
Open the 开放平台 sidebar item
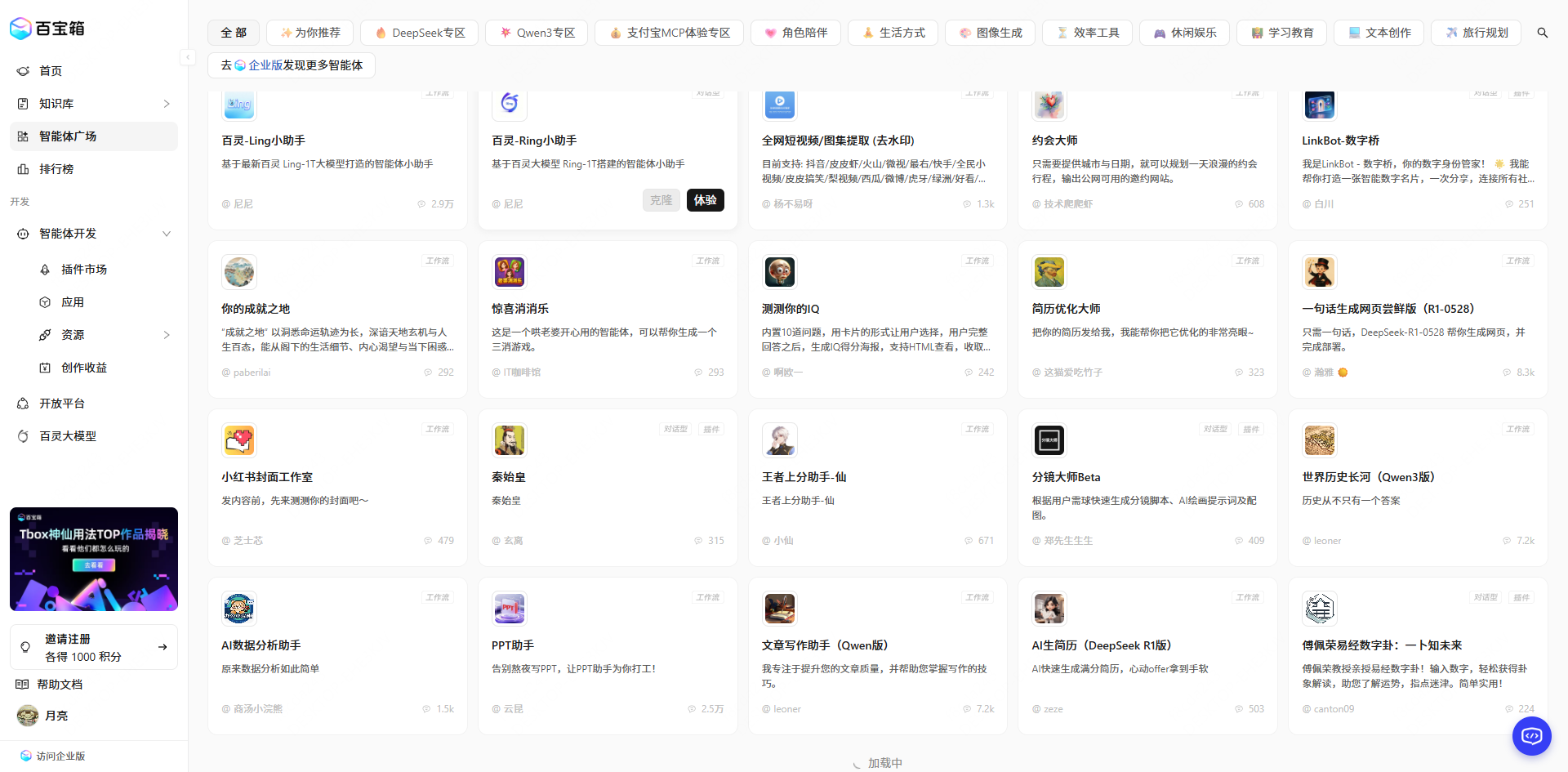(x=60, y=403)
